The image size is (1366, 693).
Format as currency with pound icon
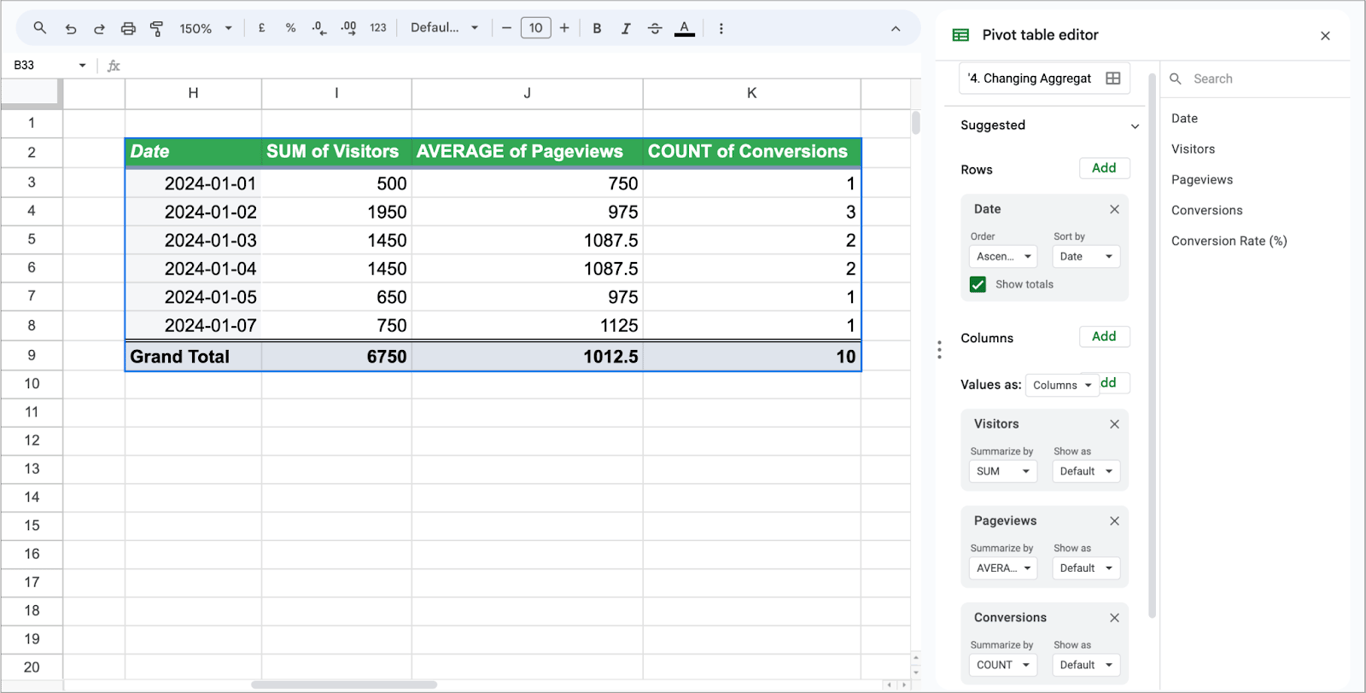coord(262,28)
